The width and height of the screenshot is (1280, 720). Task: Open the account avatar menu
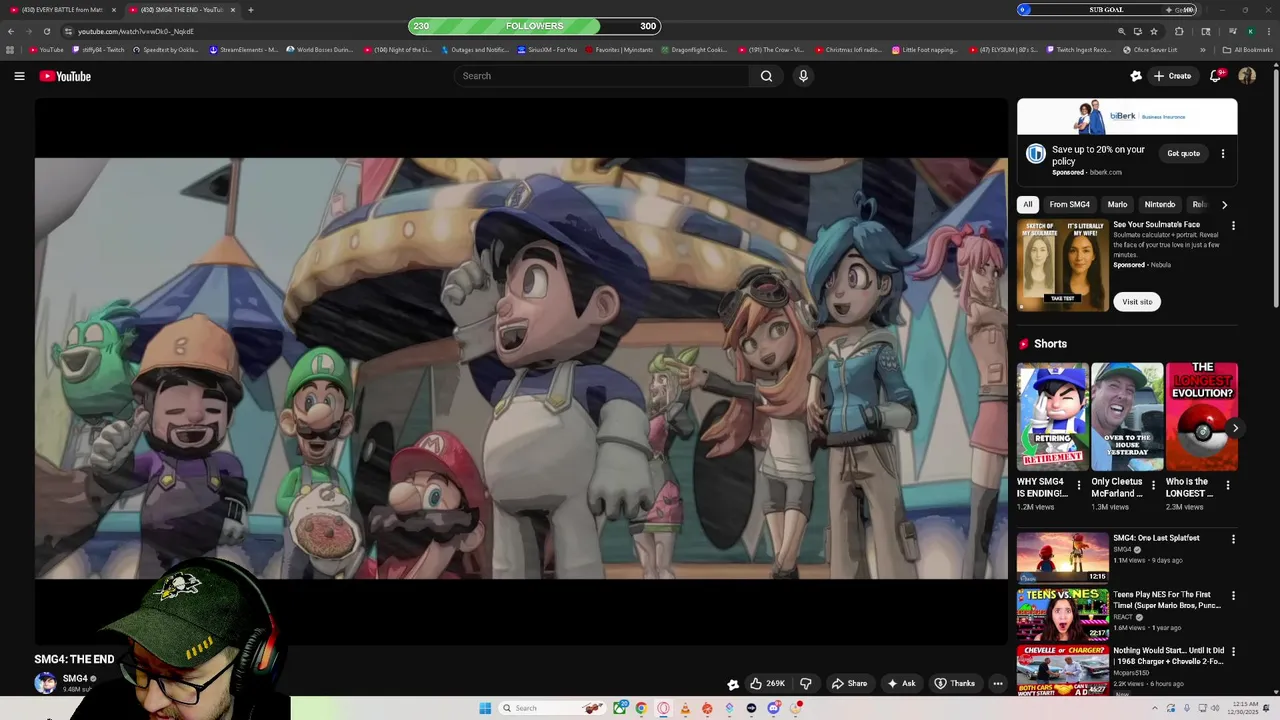pyautogui.click(x=1247, y=76)
